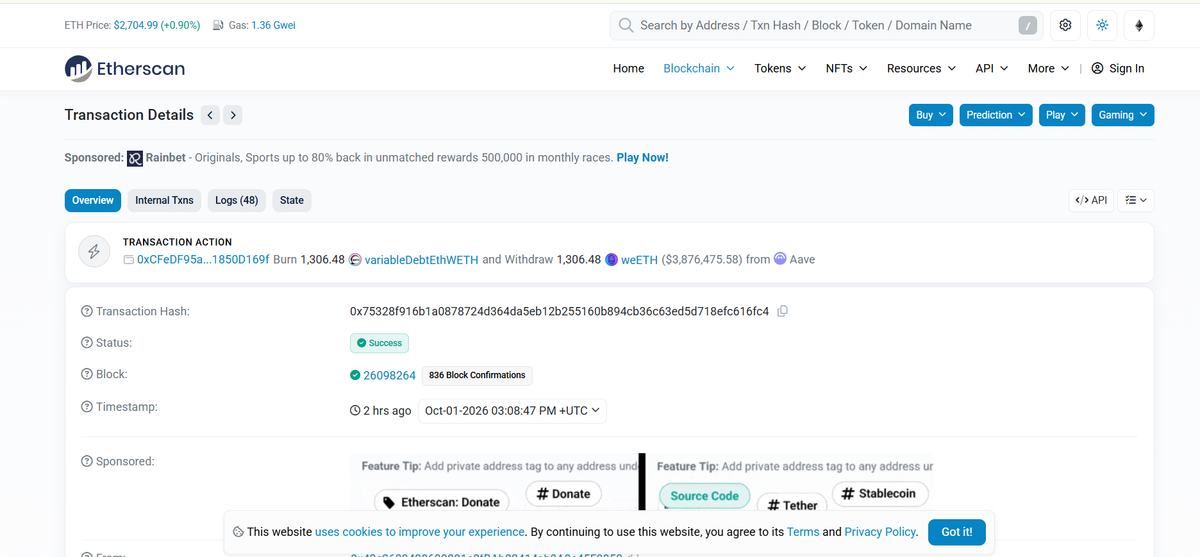Click help icon next to Timestamp
The width and height of the screenshot is (1200, 557).
86,407
